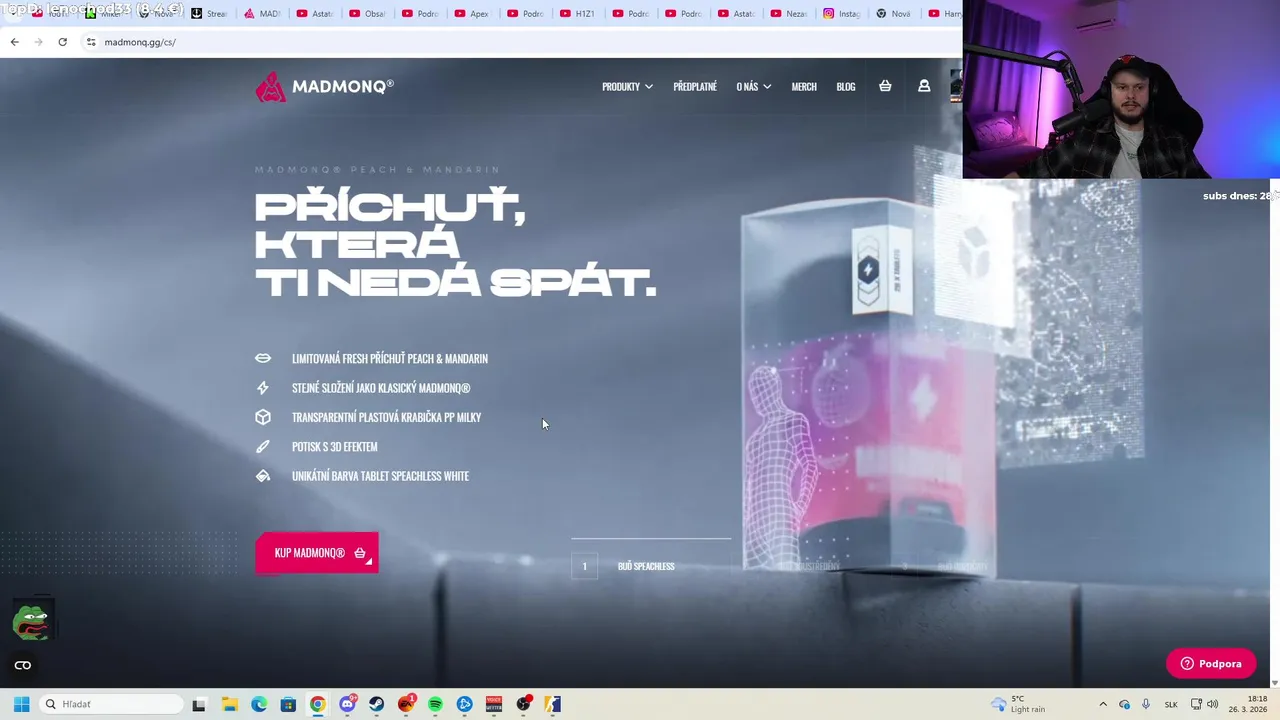Go back with the browser back arrow

tap(14, 42)
